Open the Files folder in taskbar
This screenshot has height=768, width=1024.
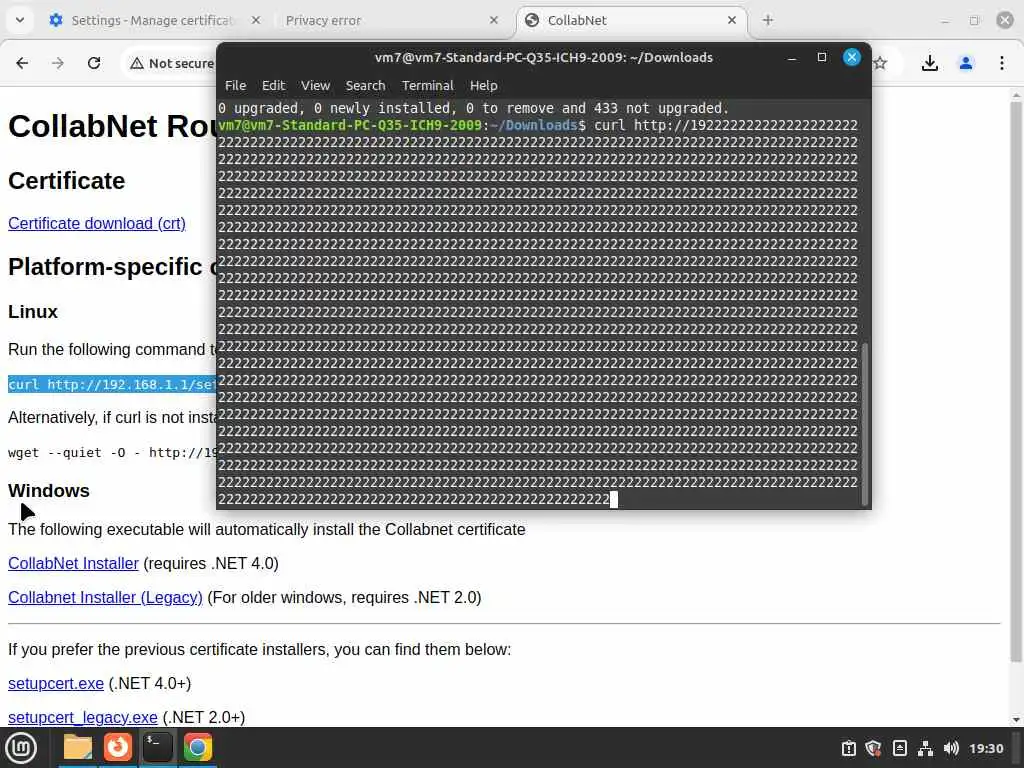(x=78, y=748)
